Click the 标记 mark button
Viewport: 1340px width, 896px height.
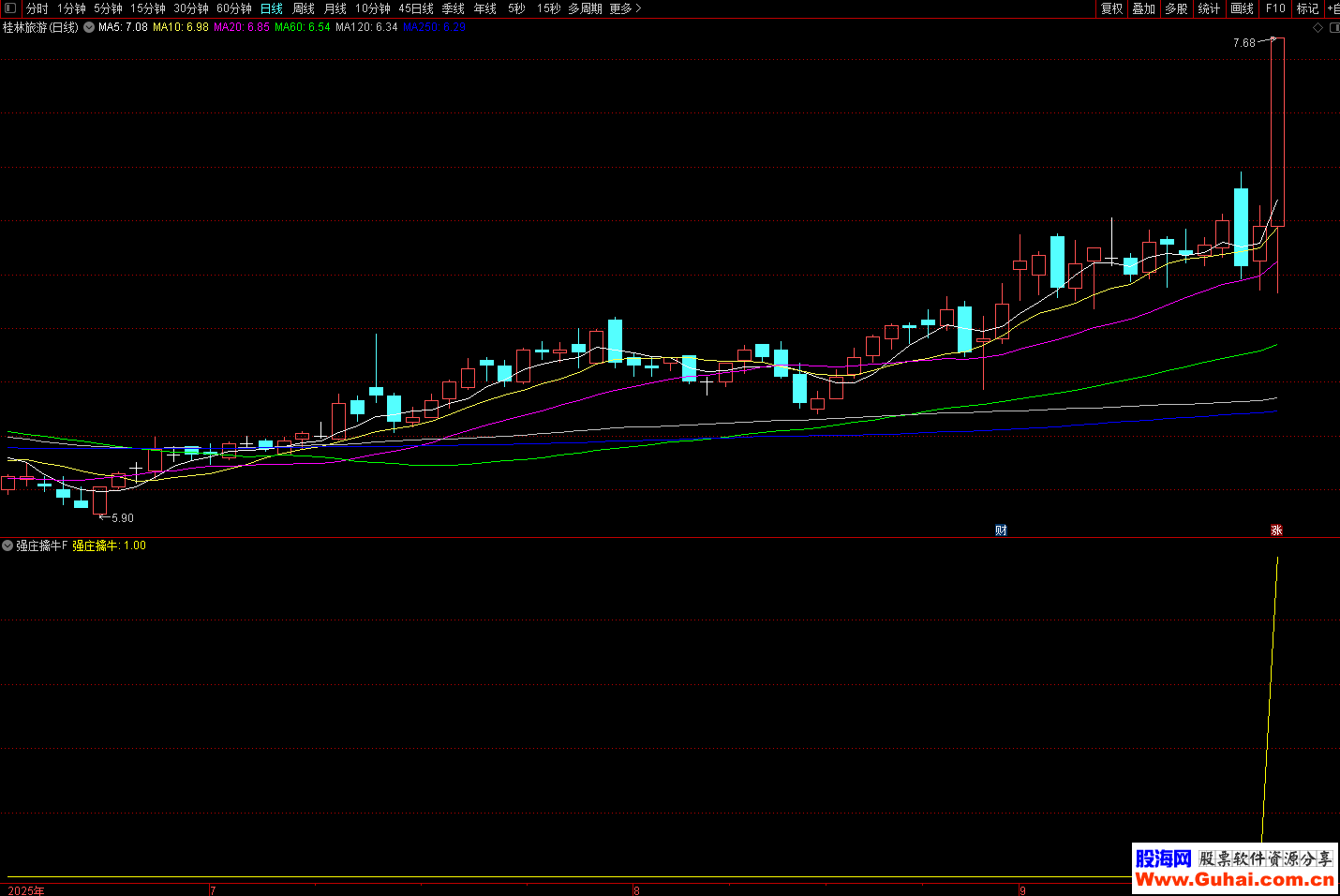pos(1308,8)
